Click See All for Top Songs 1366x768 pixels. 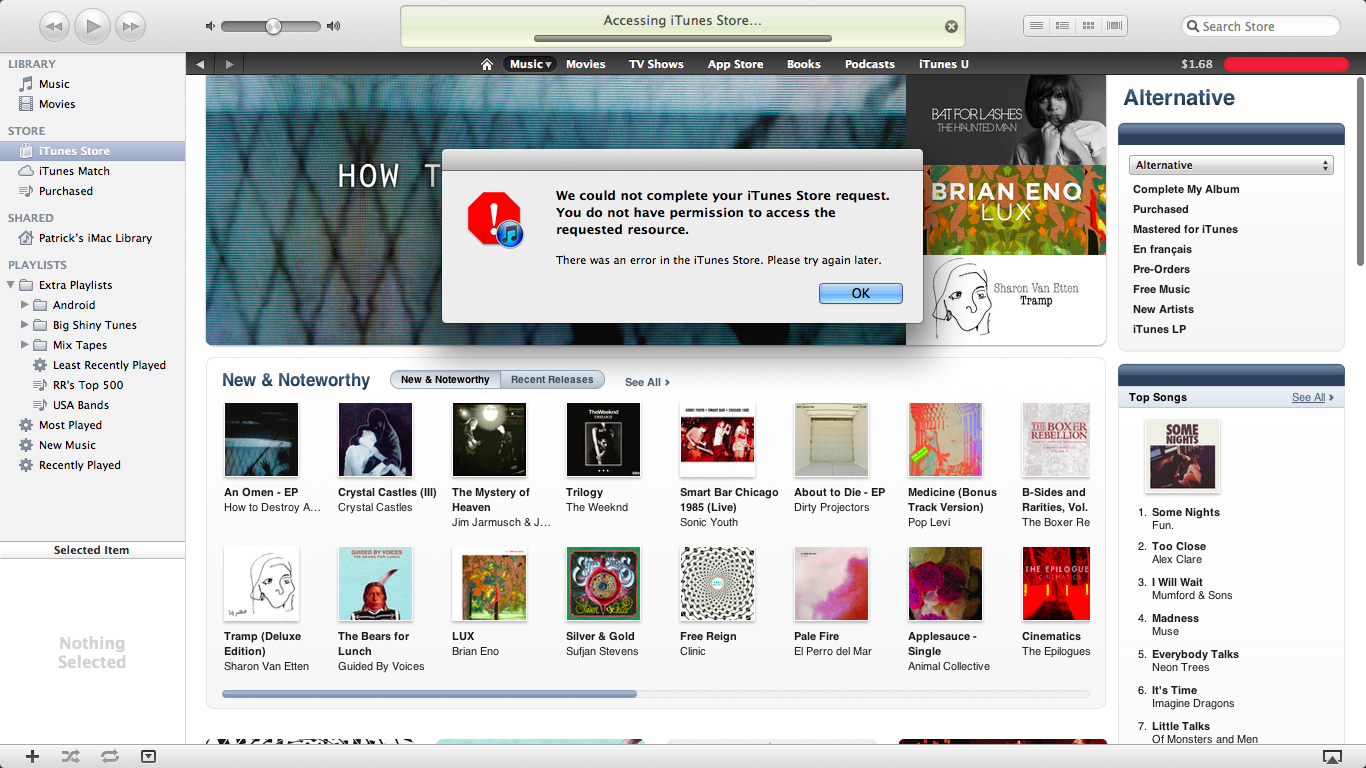coord(1312,397)
